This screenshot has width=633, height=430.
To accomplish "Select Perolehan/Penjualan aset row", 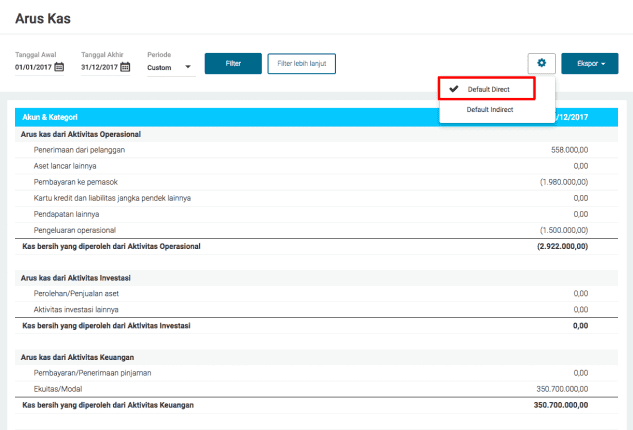I will pyautogui.click(x=316, y=294).
